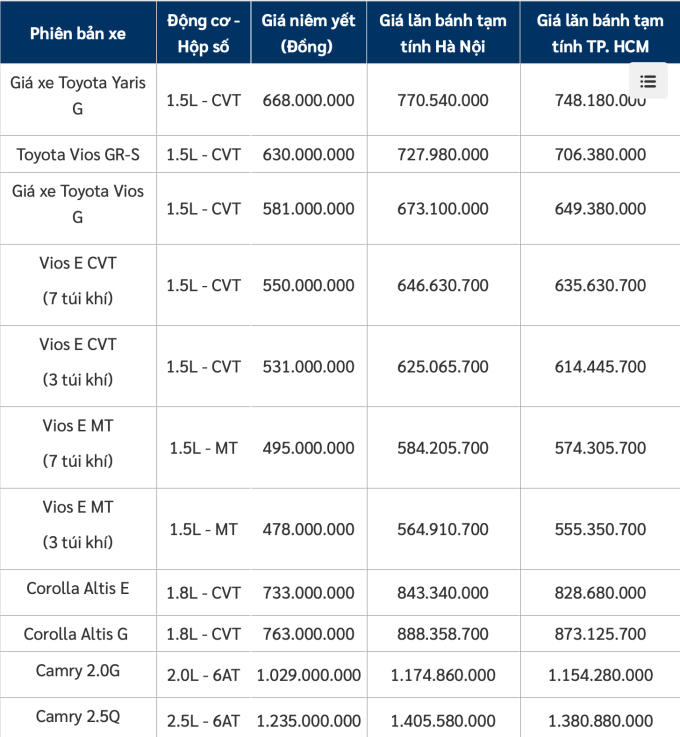Select the 'Vios E MT (3 túi khí)' cell
The image size is (680, 737).
78,525
